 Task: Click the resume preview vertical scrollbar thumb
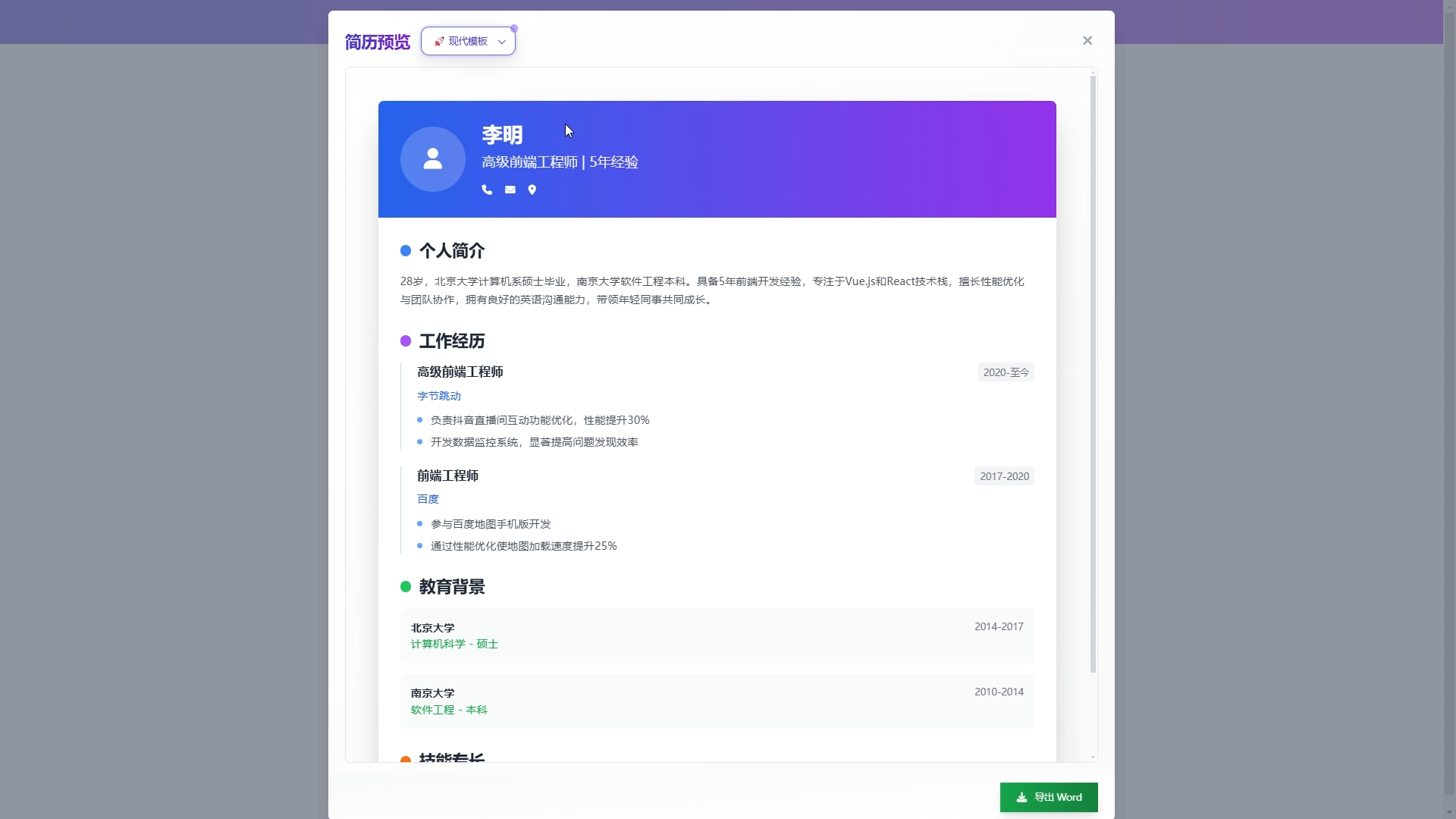1093,374
